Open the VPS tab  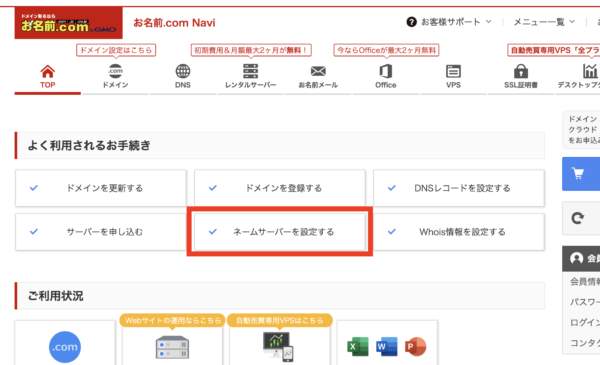click(x=453, y=77)
